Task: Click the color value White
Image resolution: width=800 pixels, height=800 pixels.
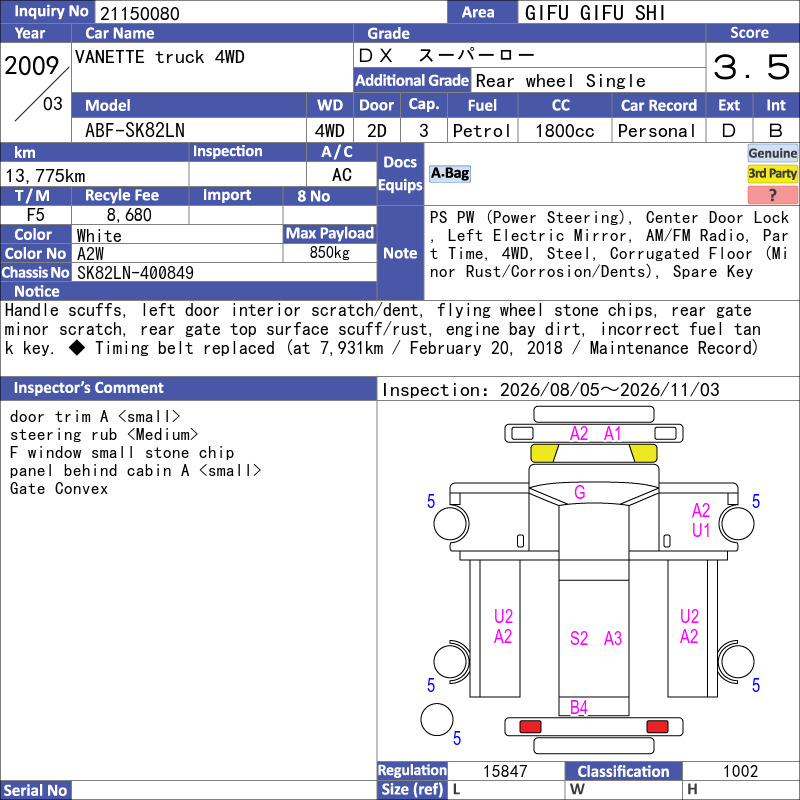Action: (99, 236)
